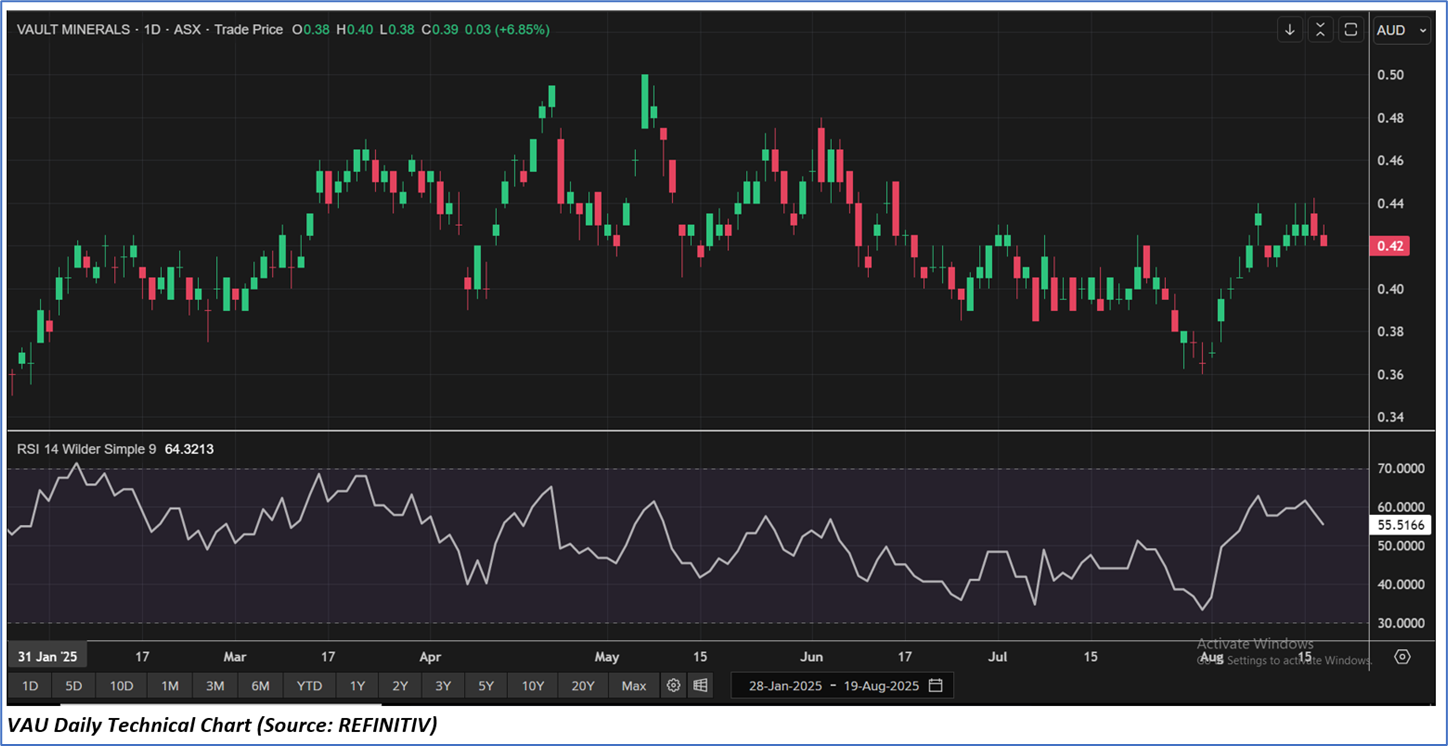Viewport: 1448px width, 746px height.
Task: Open the RSI 14 Wilder indicator label
Action: click(86, 450)
